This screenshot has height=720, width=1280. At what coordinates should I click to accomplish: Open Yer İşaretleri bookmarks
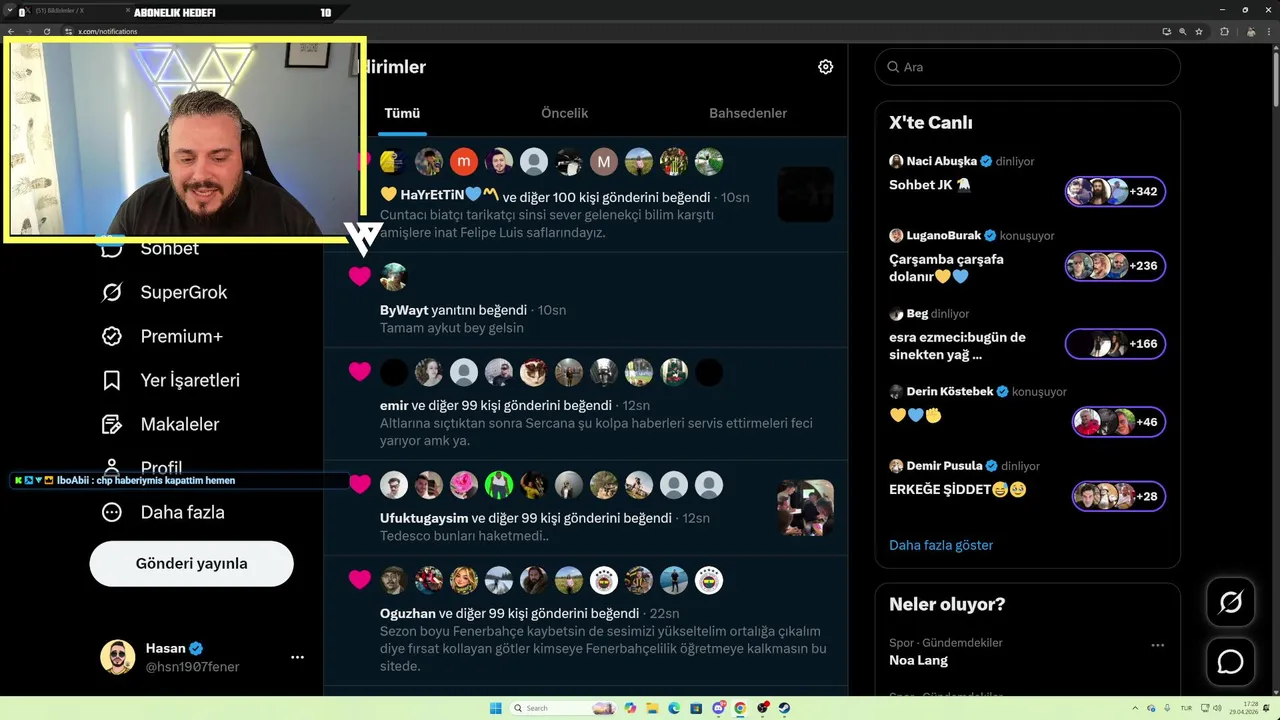coord(170,380)
